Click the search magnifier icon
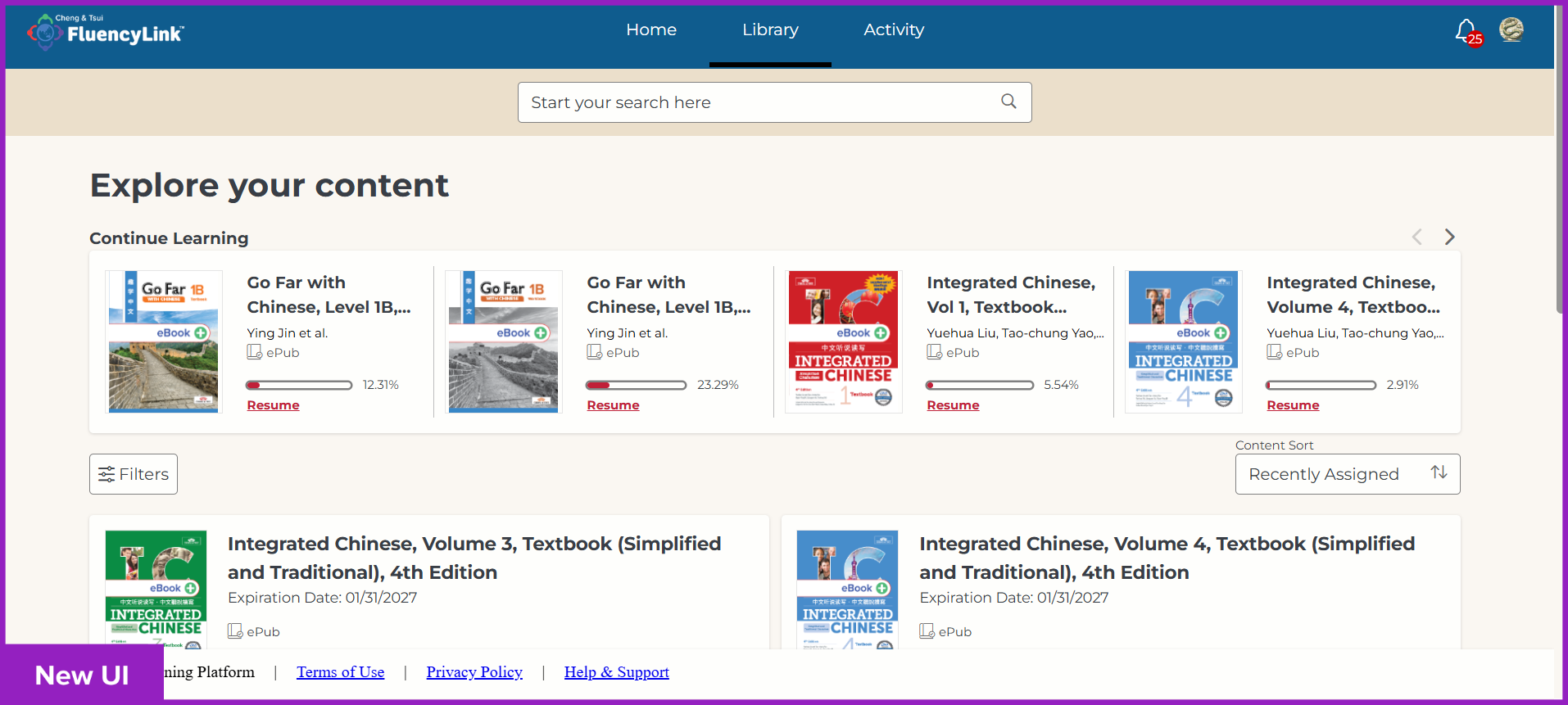 coord(1008,102)
